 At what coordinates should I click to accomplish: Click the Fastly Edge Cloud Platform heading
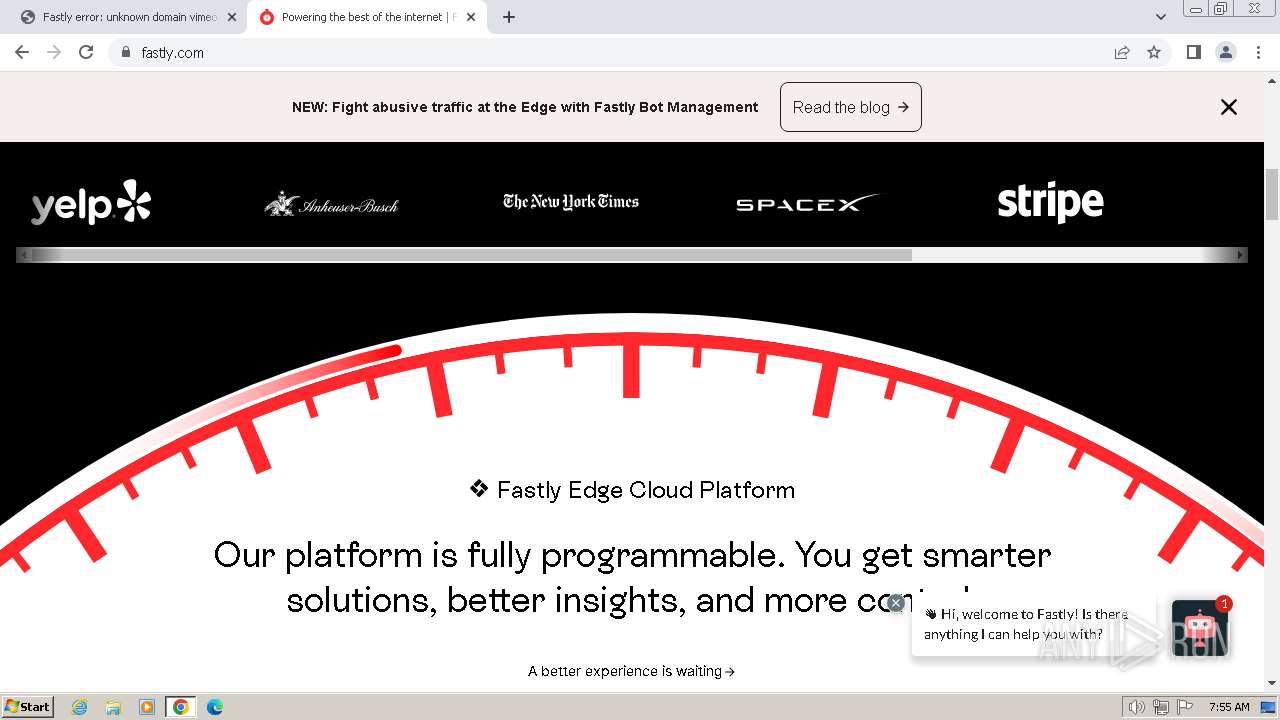[x=632, y=490]
